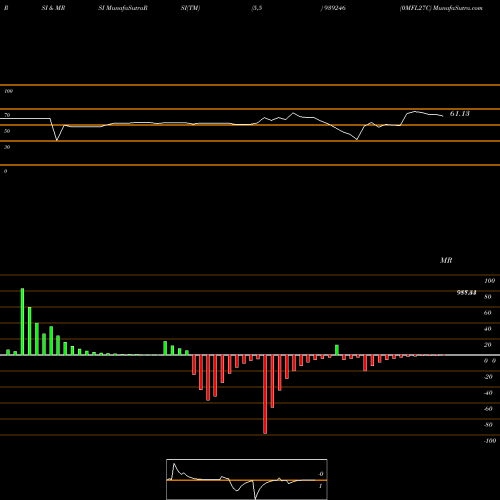This screenshot has height=500, width=500.
Task: Click the RSI value 61.13 label
Action: tap(459, 114)
